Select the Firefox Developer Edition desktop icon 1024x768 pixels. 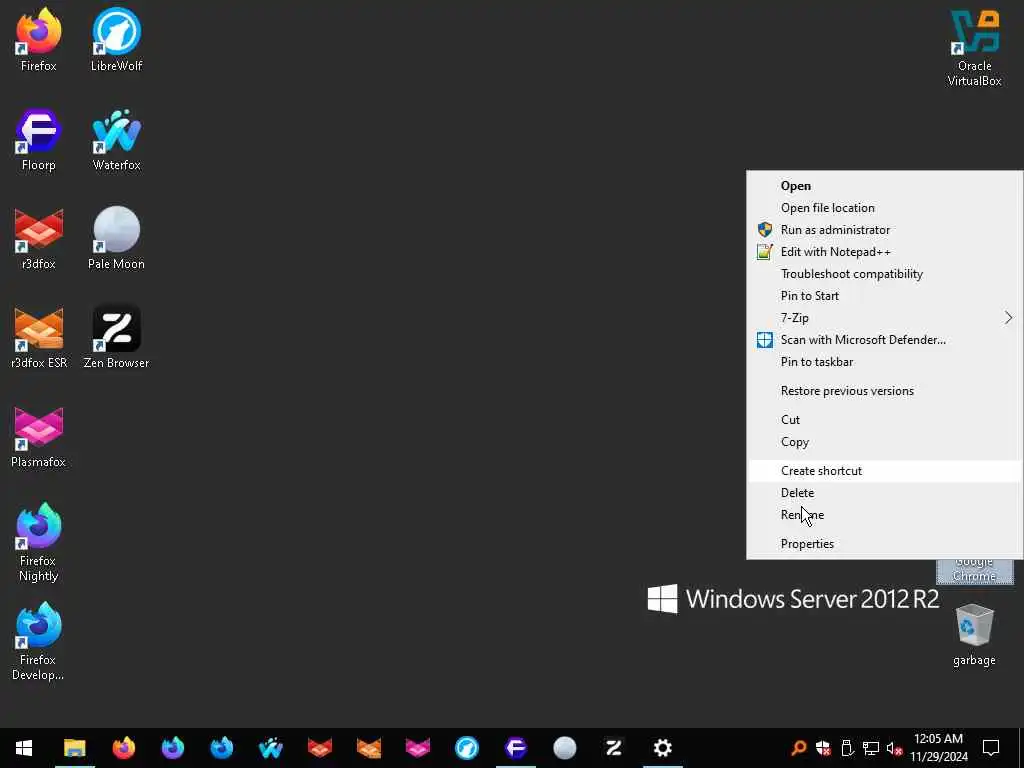point(39,641)
